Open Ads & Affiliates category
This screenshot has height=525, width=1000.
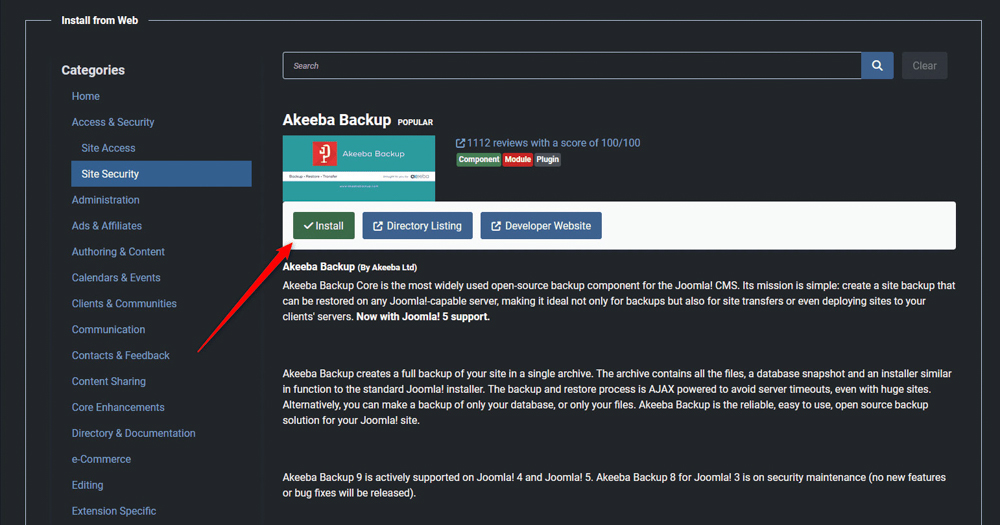tap(107, 226)
